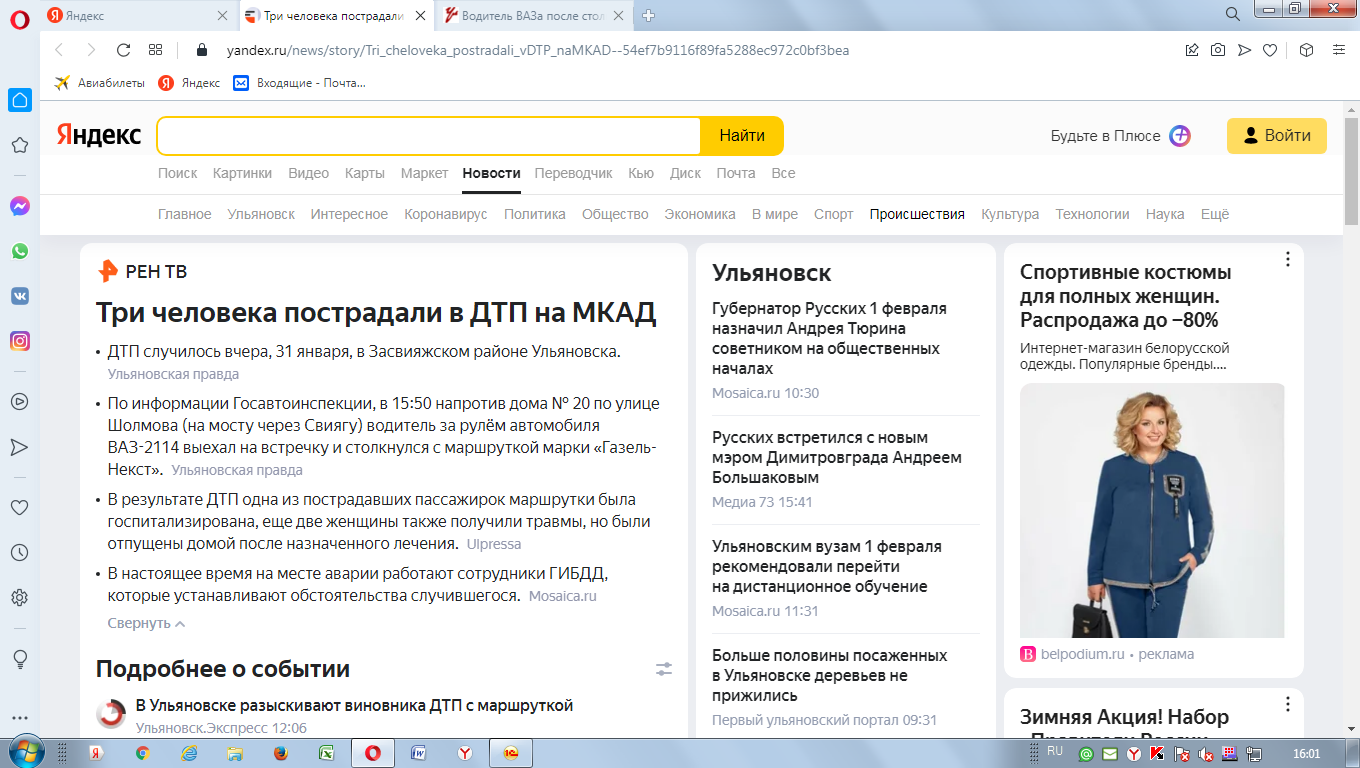
Task: Open Ульяновск news category
Action: pyautogui.click(x=261, y=214)
